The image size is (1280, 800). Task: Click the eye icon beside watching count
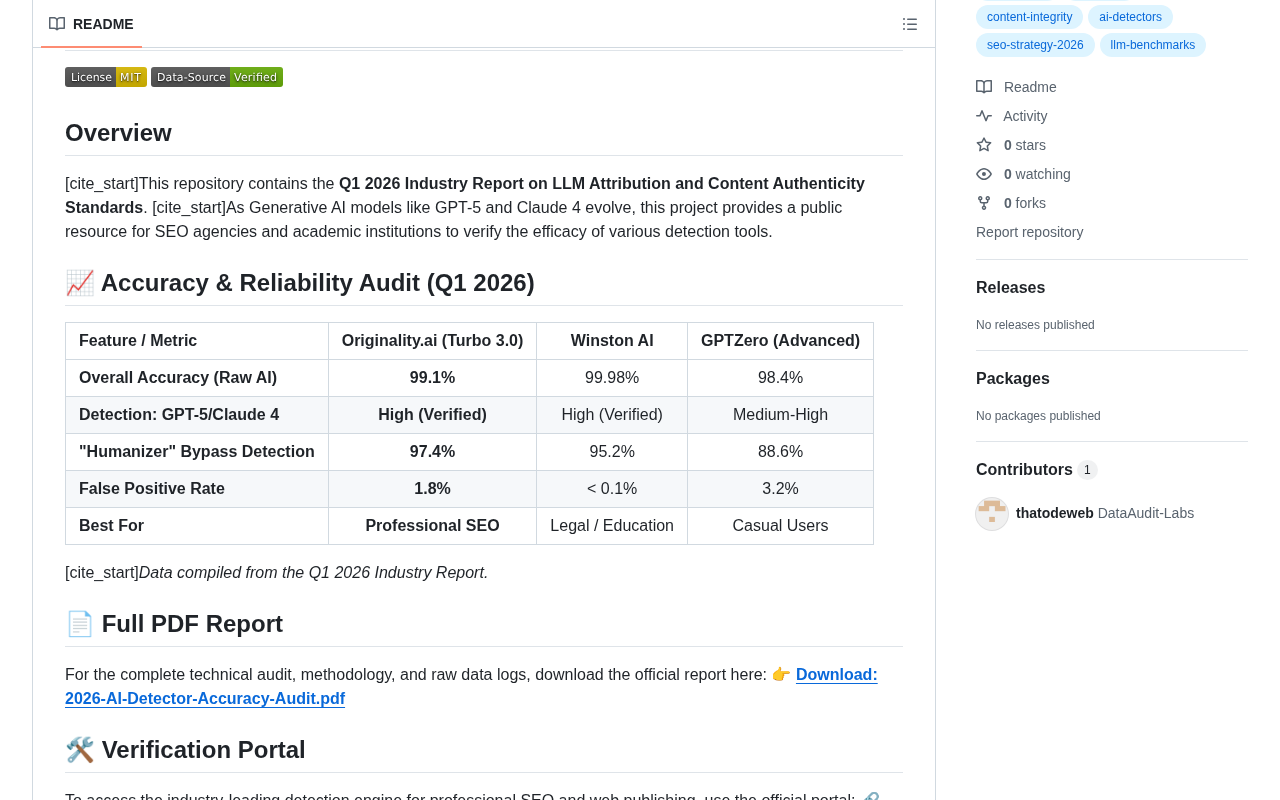[x=984, y=174]
